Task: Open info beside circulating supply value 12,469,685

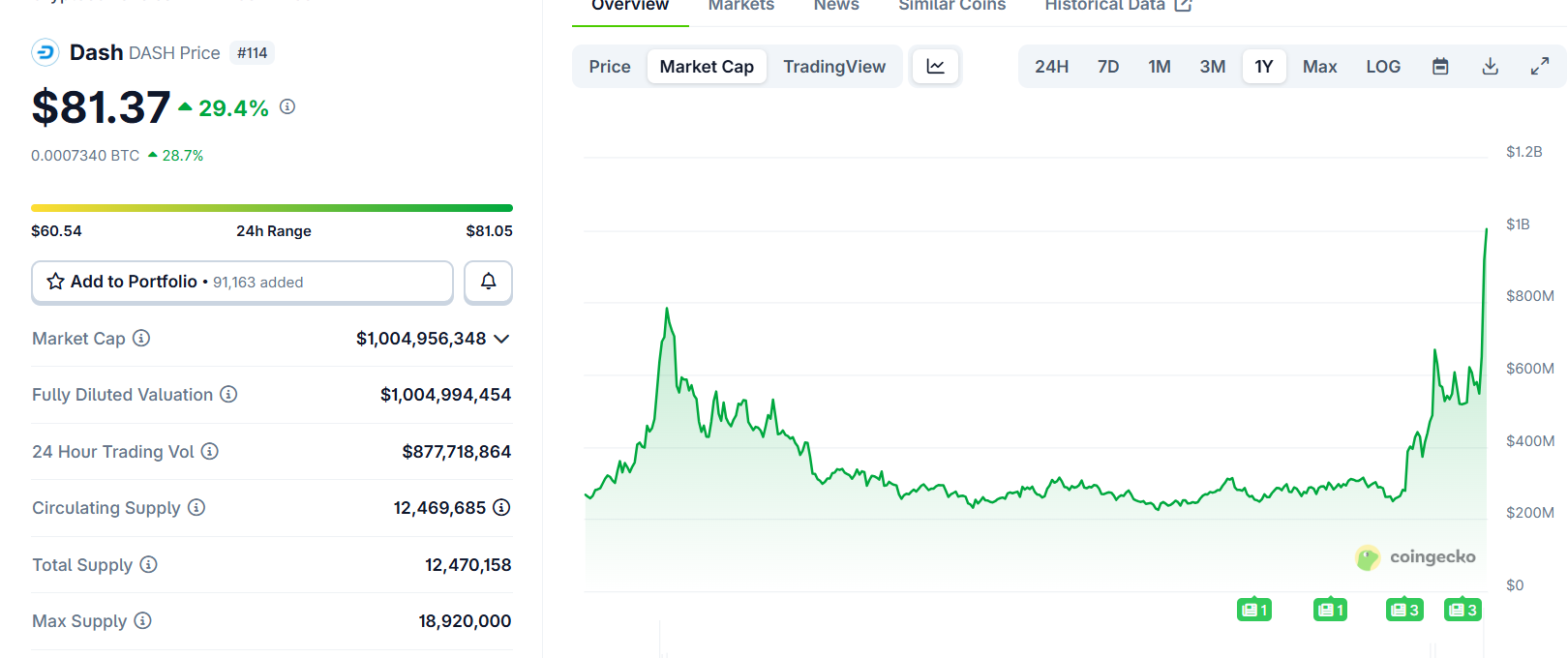Action: click(501, 507)
